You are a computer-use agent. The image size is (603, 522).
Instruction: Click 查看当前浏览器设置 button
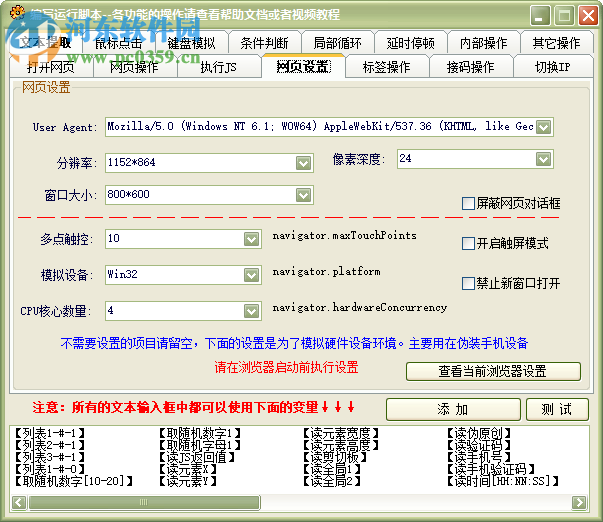coord(493,371)
